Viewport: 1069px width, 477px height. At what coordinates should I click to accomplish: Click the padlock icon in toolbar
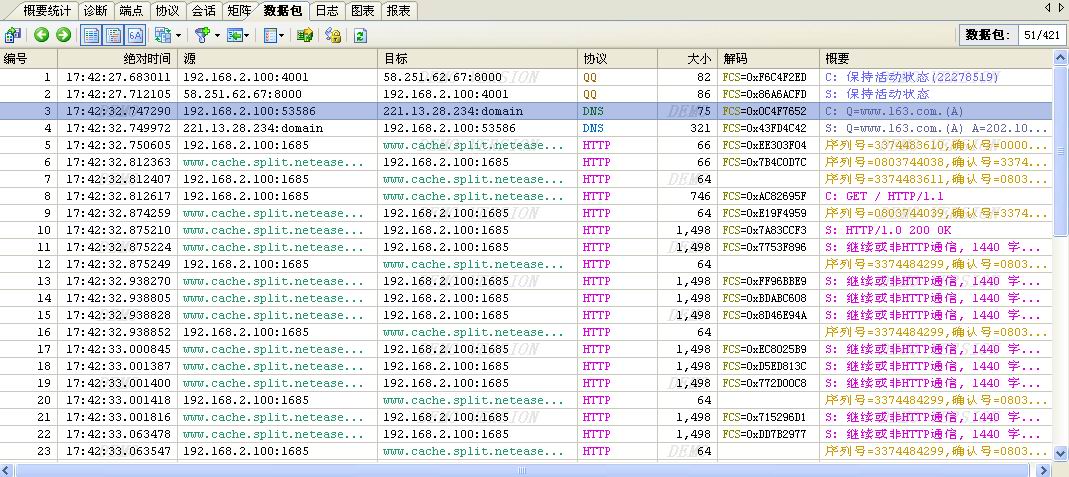pos(333,35)
